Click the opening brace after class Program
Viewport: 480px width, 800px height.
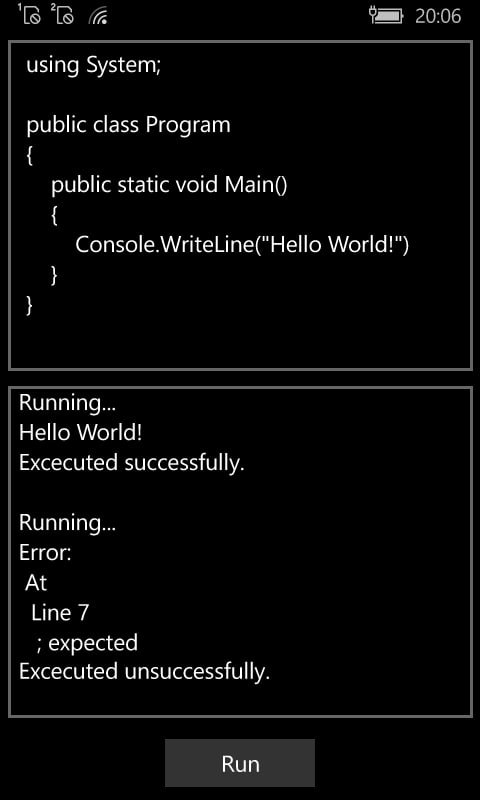coord(30,155)
